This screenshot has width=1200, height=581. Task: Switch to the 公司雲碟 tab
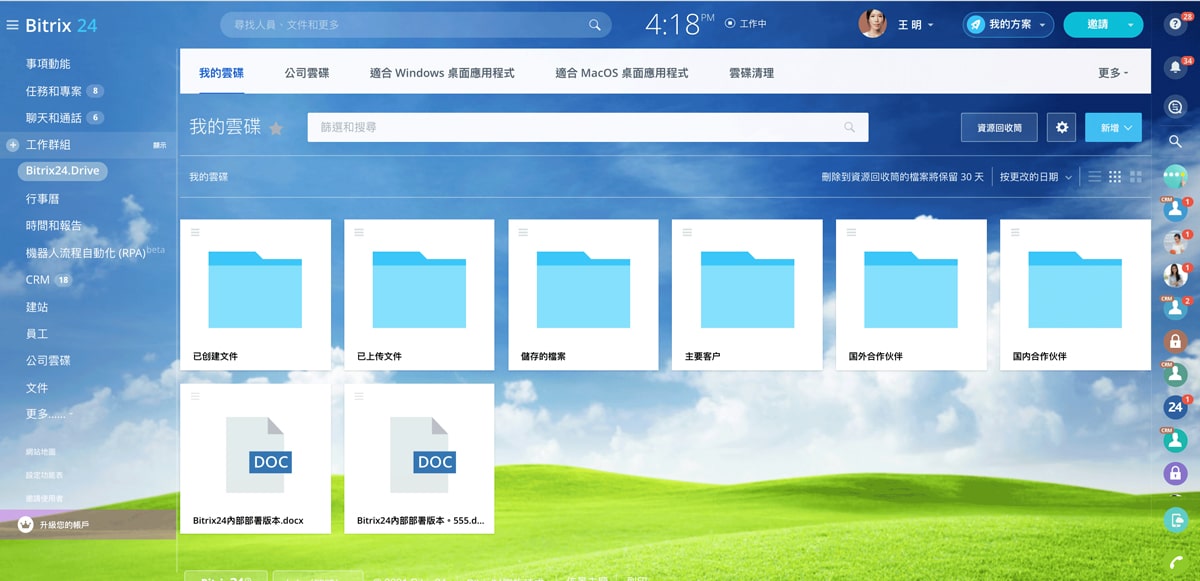coord(307,73)
